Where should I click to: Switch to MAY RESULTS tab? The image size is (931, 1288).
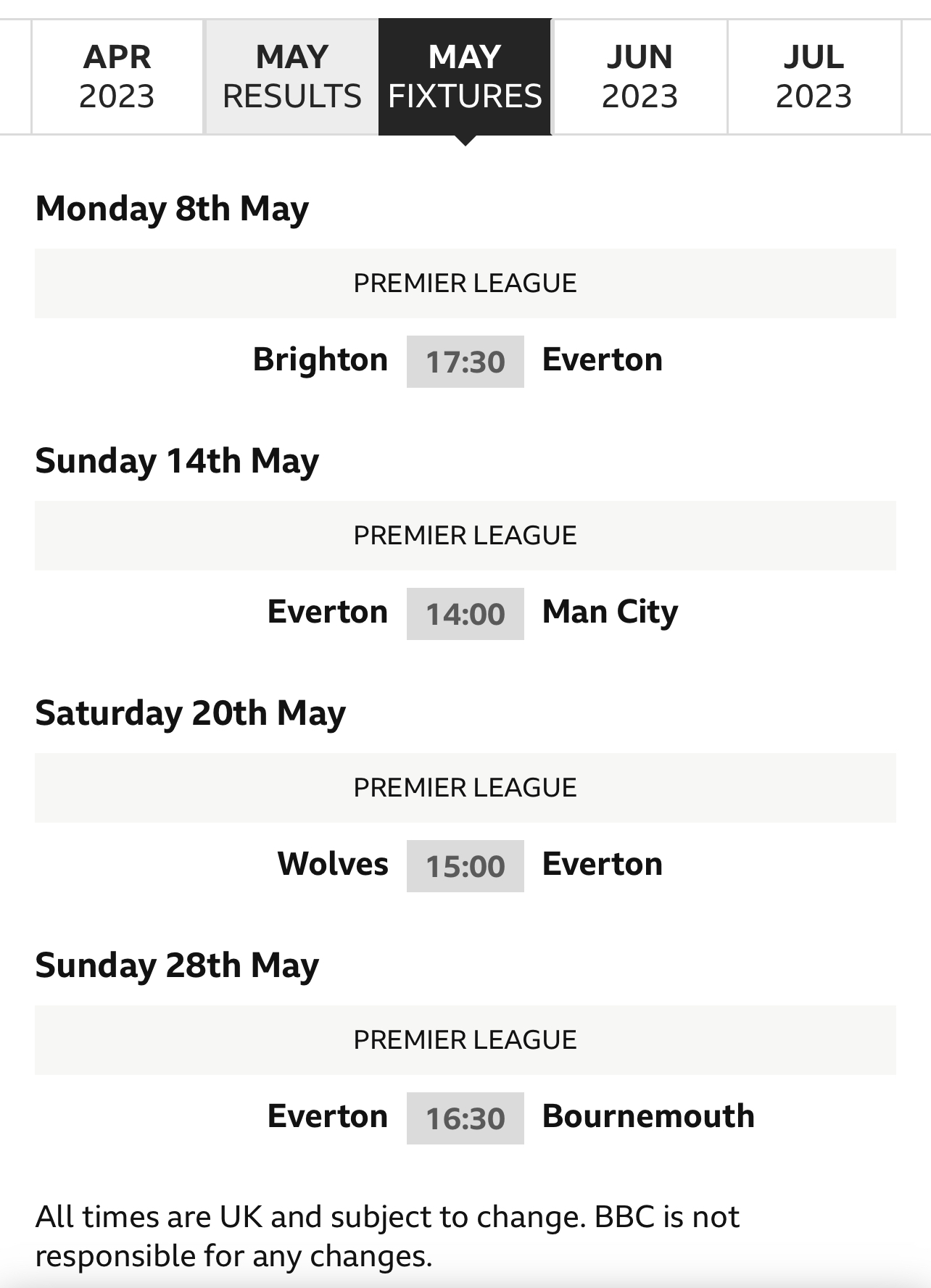[291, 77]
